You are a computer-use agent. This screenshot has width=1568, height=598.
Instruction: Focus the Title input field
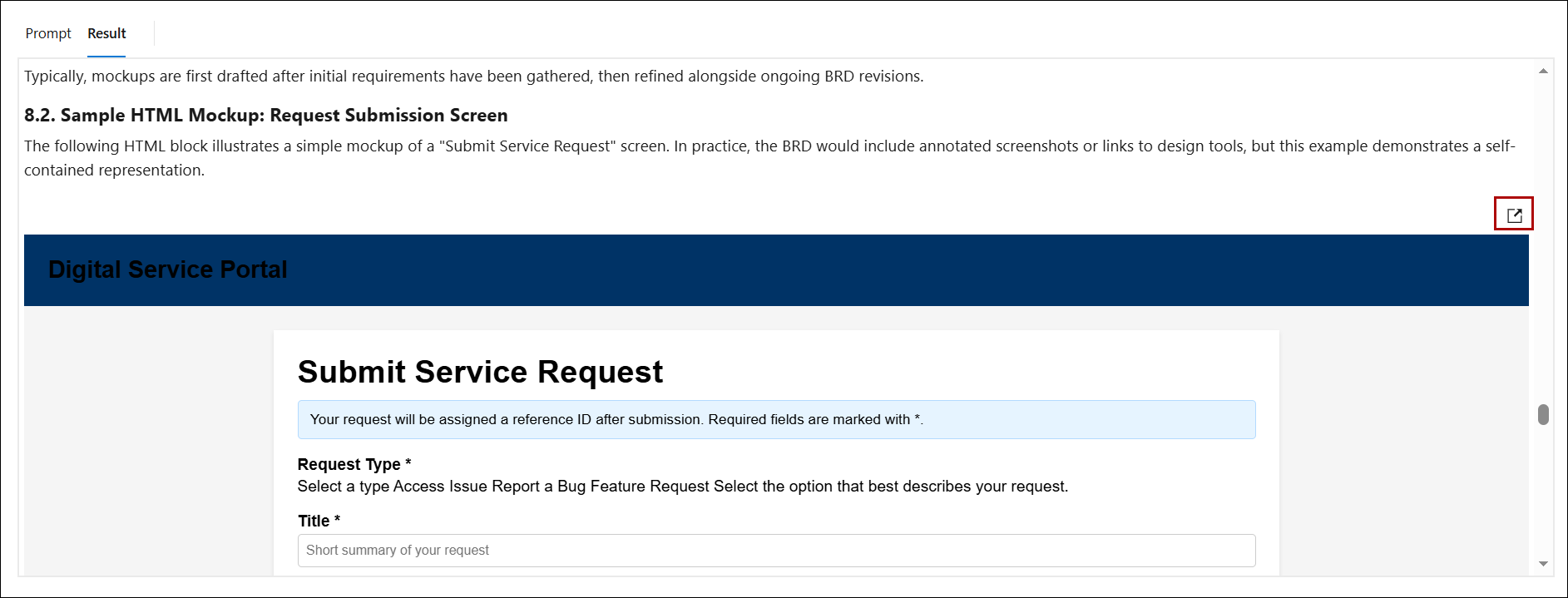[x=775, y=551]
